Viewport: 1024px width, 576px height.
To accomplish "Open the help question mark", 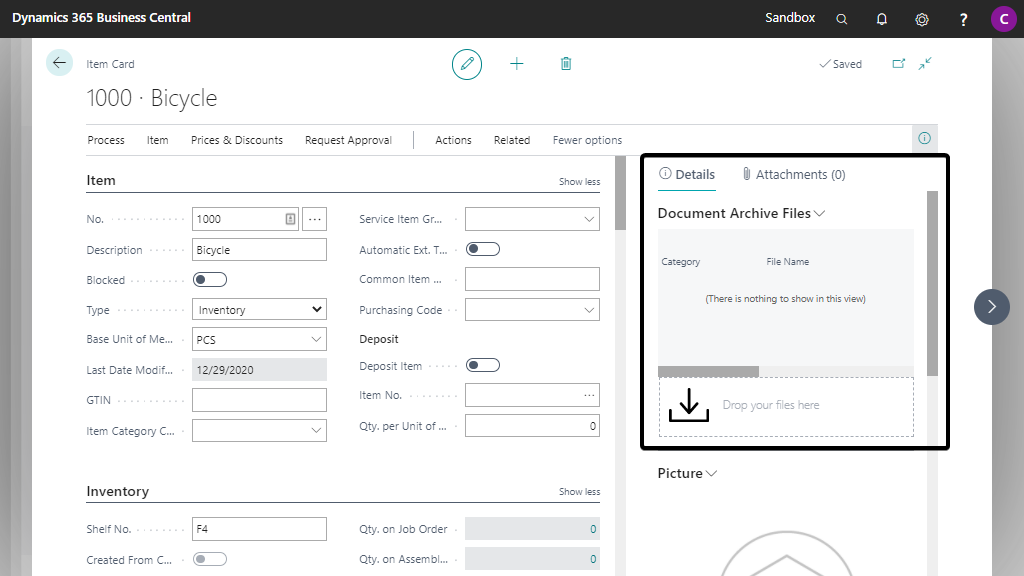I will (x=963, y=20).
